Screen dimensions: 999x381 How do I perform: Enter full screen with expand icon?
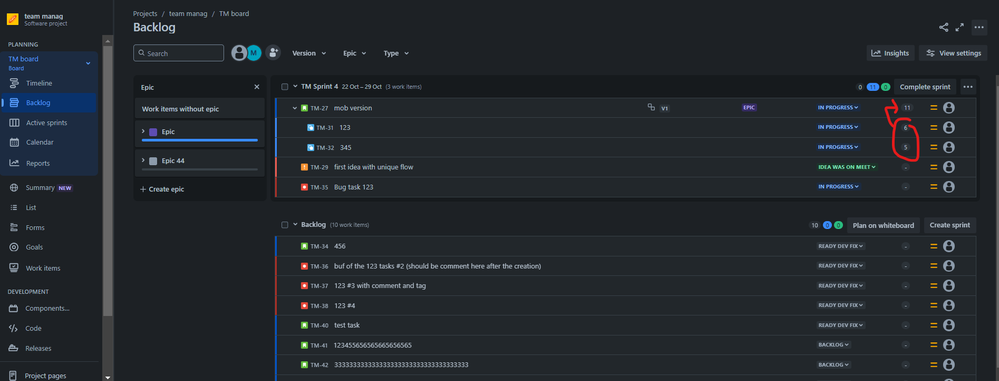(x=959, y=27)
